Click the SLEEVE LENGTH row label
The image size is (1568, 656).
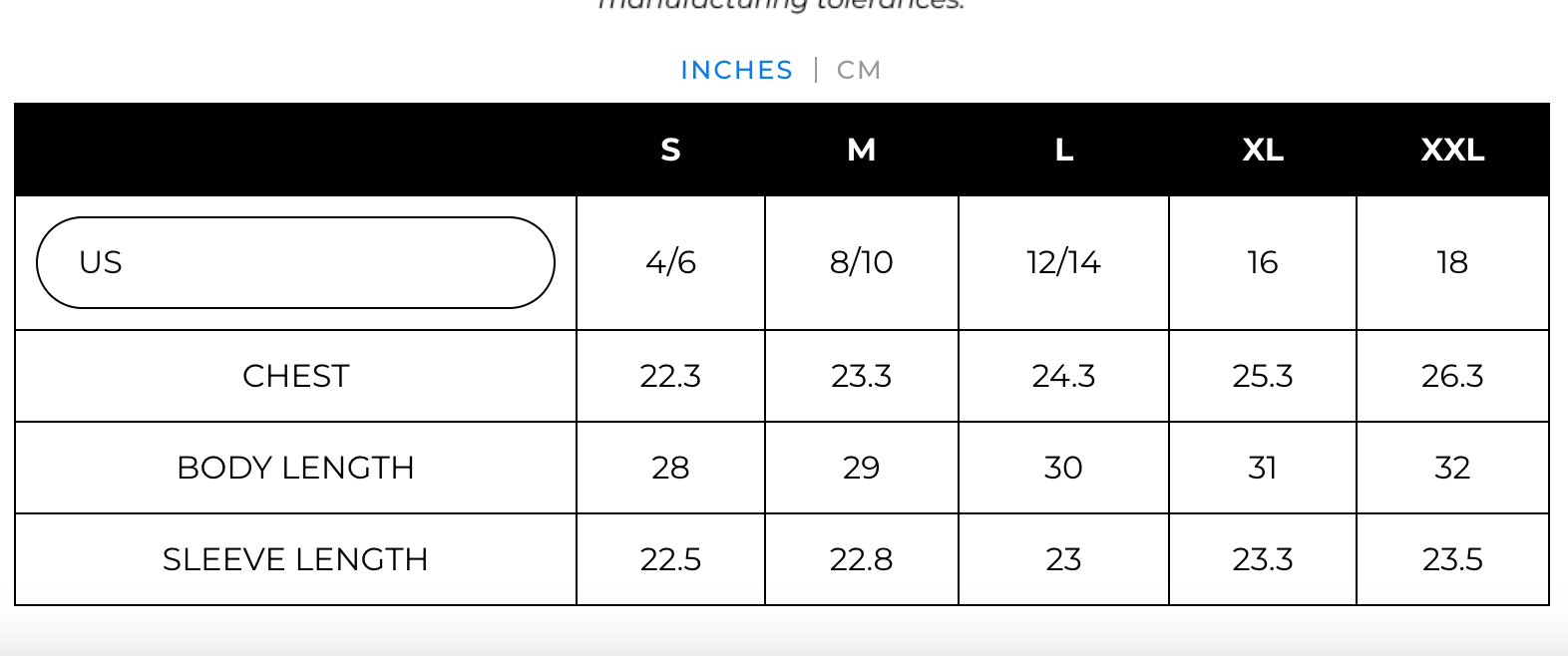[x=295, y=559]
